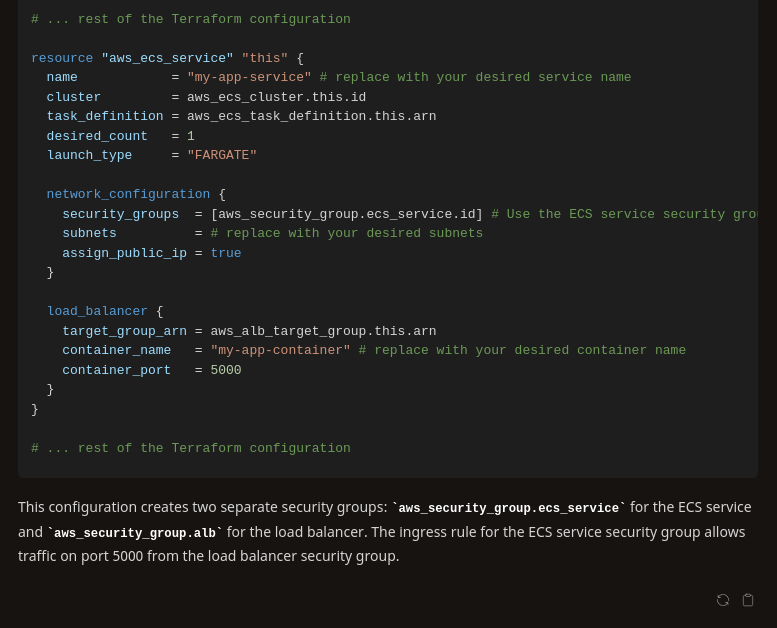Copy the response with the clipboard icon
777x628 pixels.
(x=748, y=600)
